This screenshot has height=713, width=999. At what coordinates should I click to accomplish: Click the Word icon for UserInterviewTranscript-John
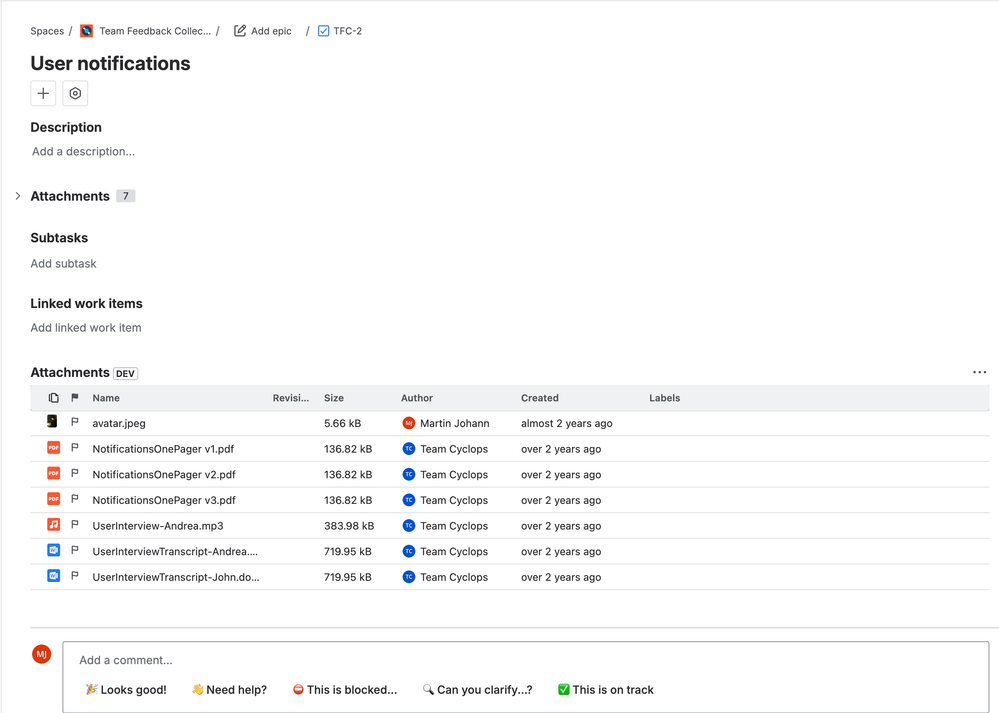tap(54, 575)
